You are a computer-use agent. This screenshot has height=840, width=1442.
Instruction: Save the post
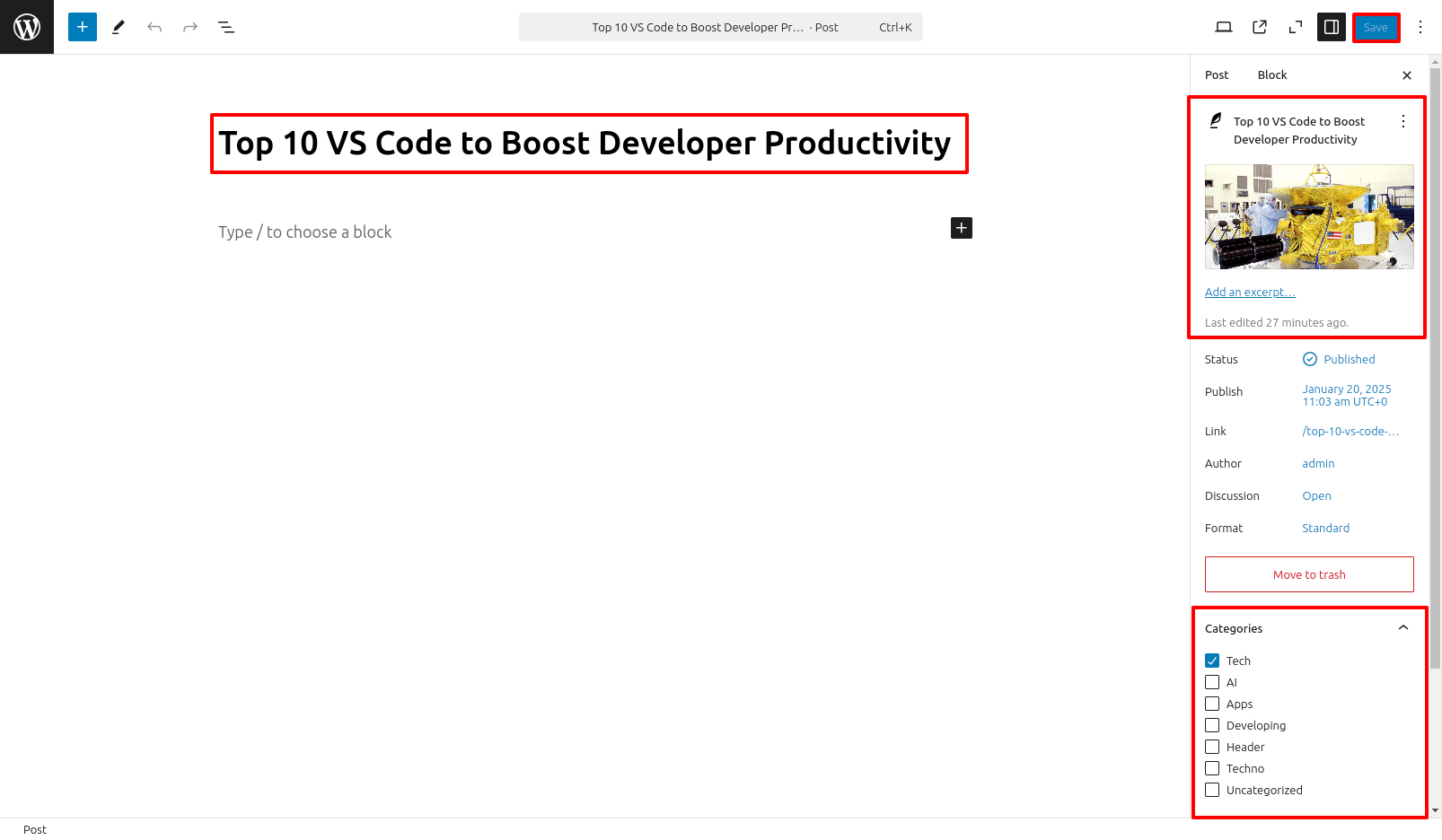(1376, 27)
